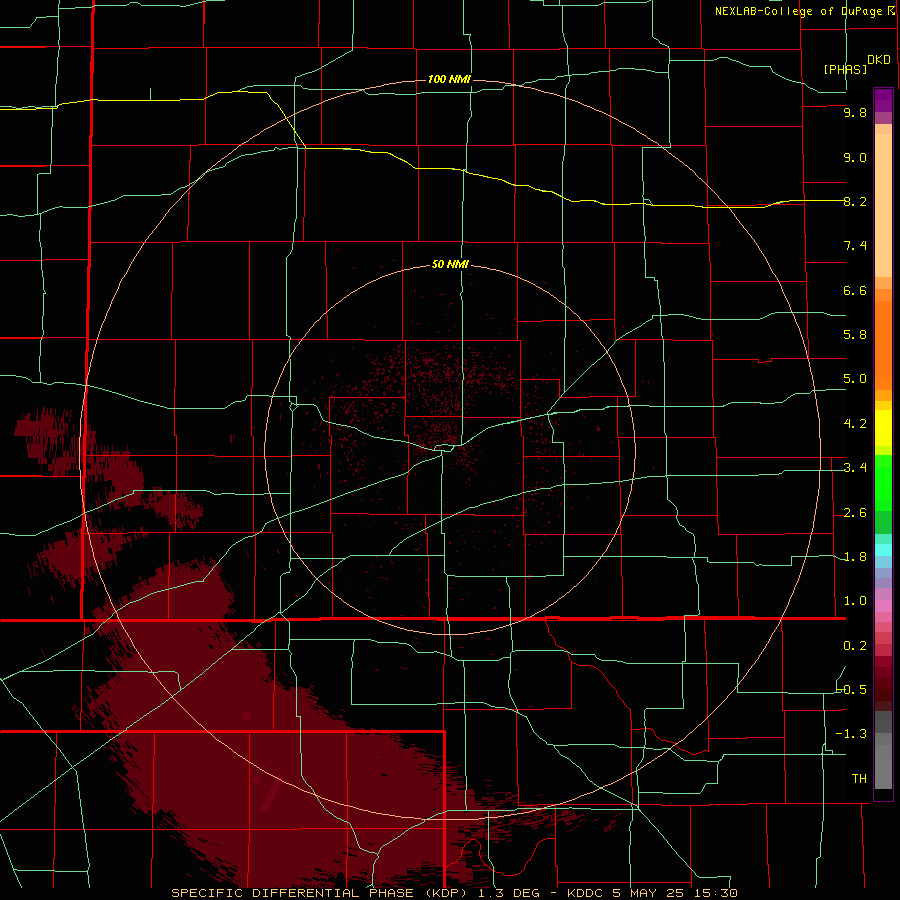Pick the yellow band of the color scale
This screenshot has width=900, height=900.
click(x=883, y=428)
